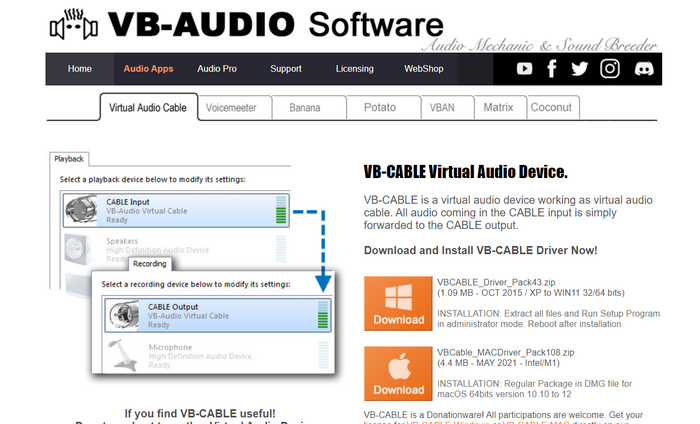Open the Licensing menu
The width and height of the screenshot is (700, 424).
coord(354,69)
